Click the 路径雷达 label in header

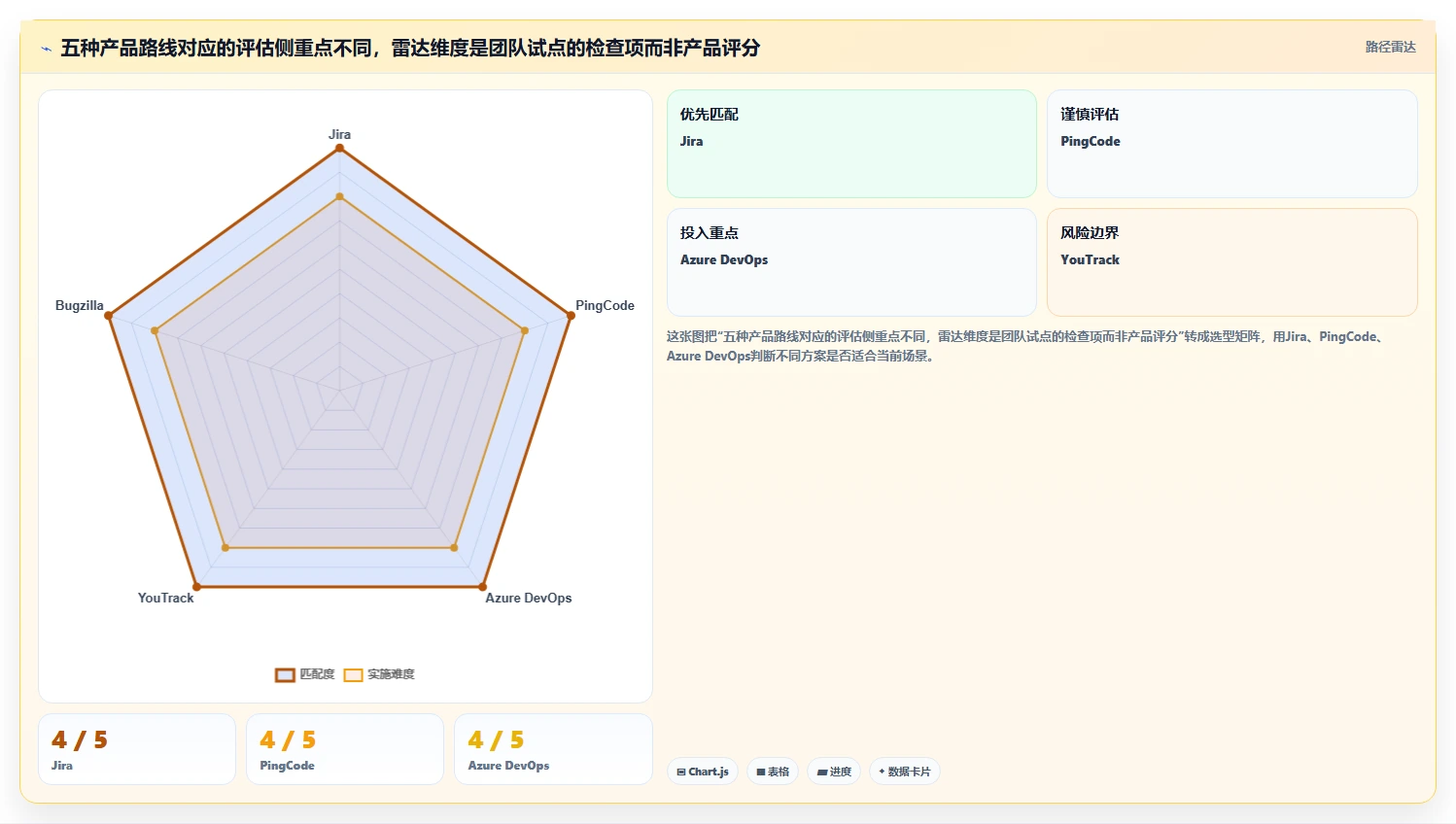tap(1390, 47)
